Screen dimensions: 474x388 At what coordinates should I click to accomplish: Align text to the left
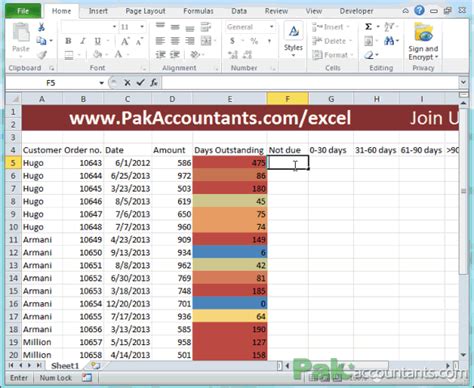160,41
